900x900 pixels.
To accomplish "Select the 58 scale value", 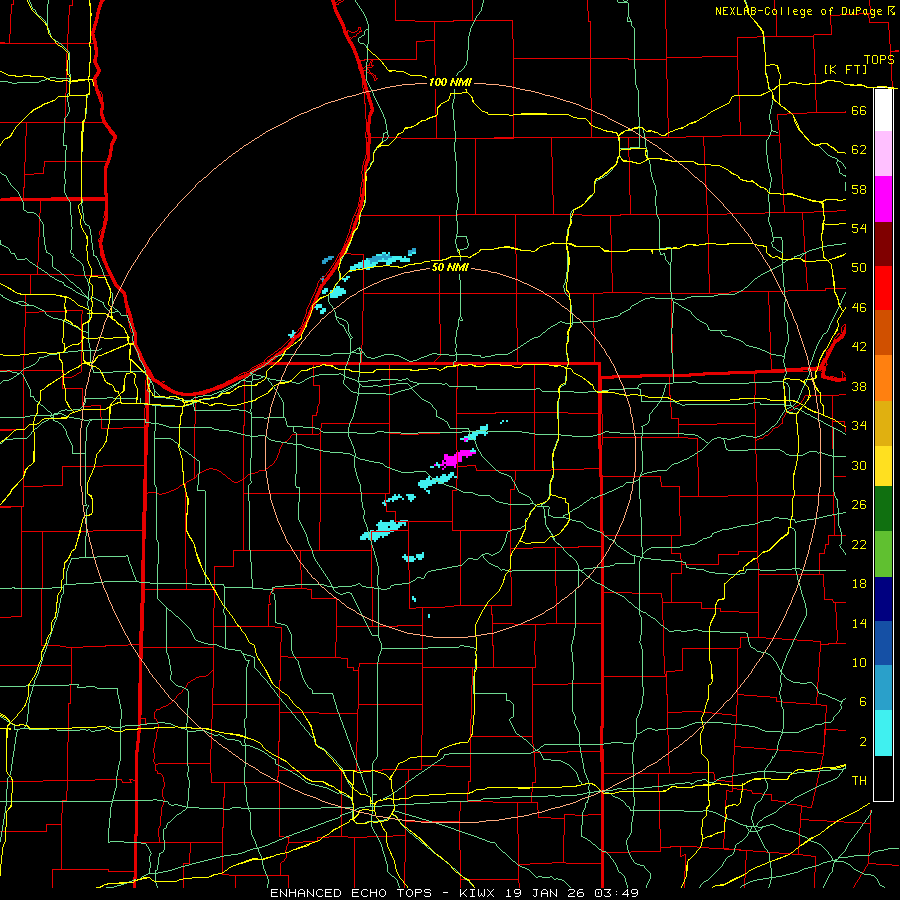I will [x=859, y=189].
